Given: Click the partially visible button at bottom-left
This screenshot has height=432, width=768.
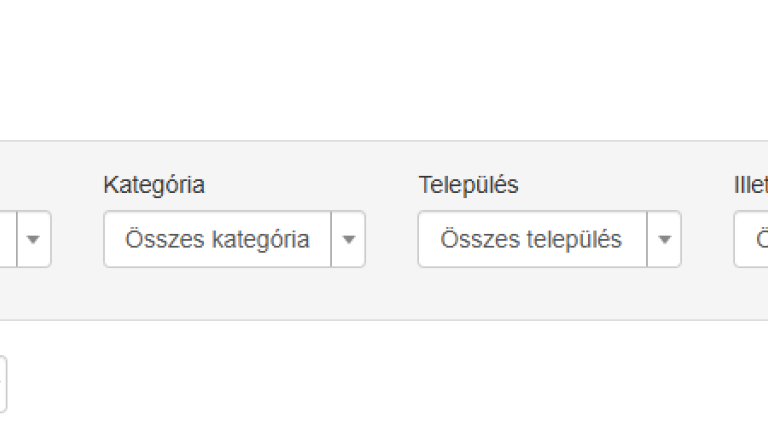Looking at the screenshot, I should click(3, 384).
